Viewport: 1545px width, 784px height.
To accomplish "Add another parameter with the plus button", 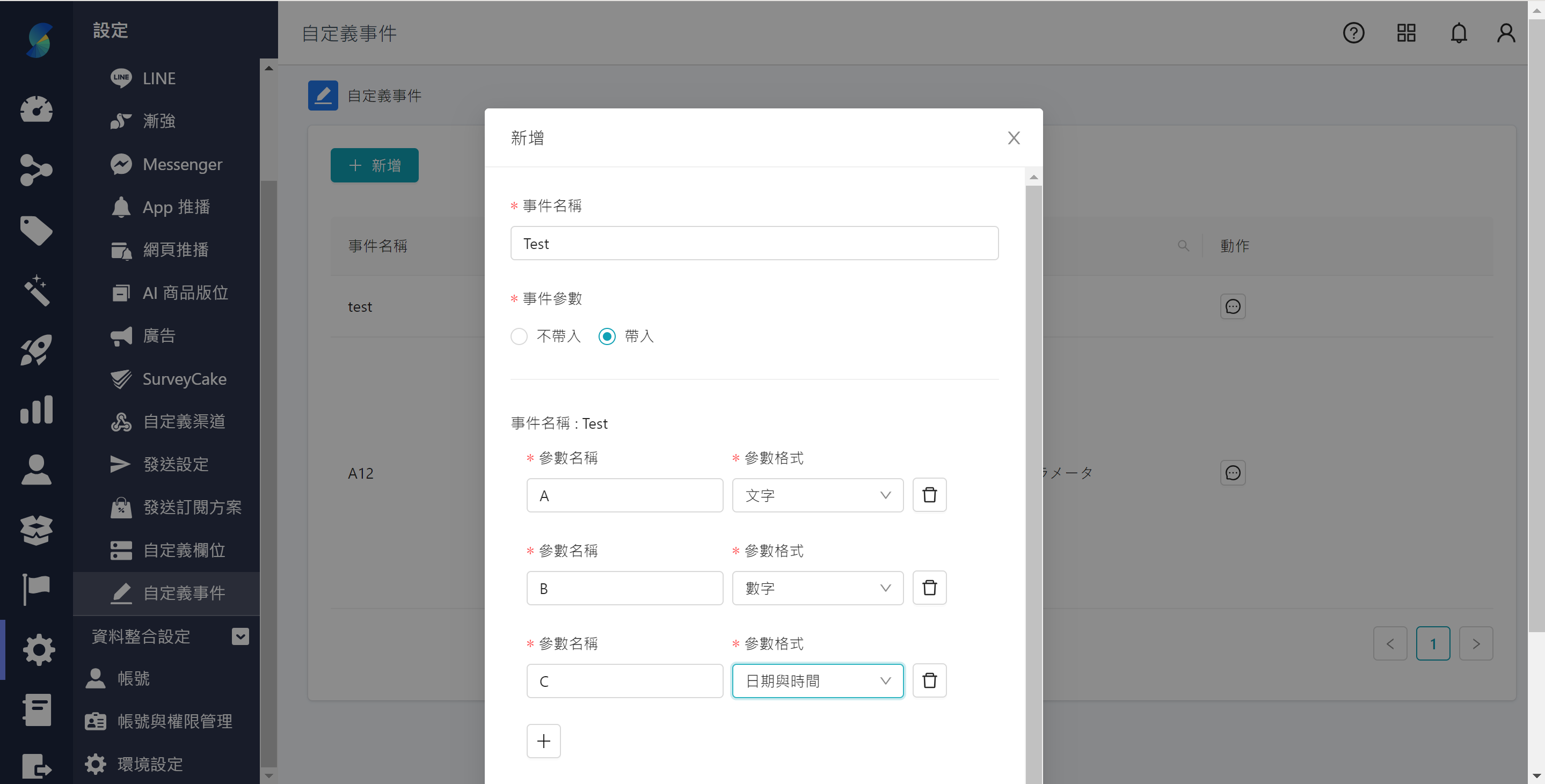I will 543,741.
